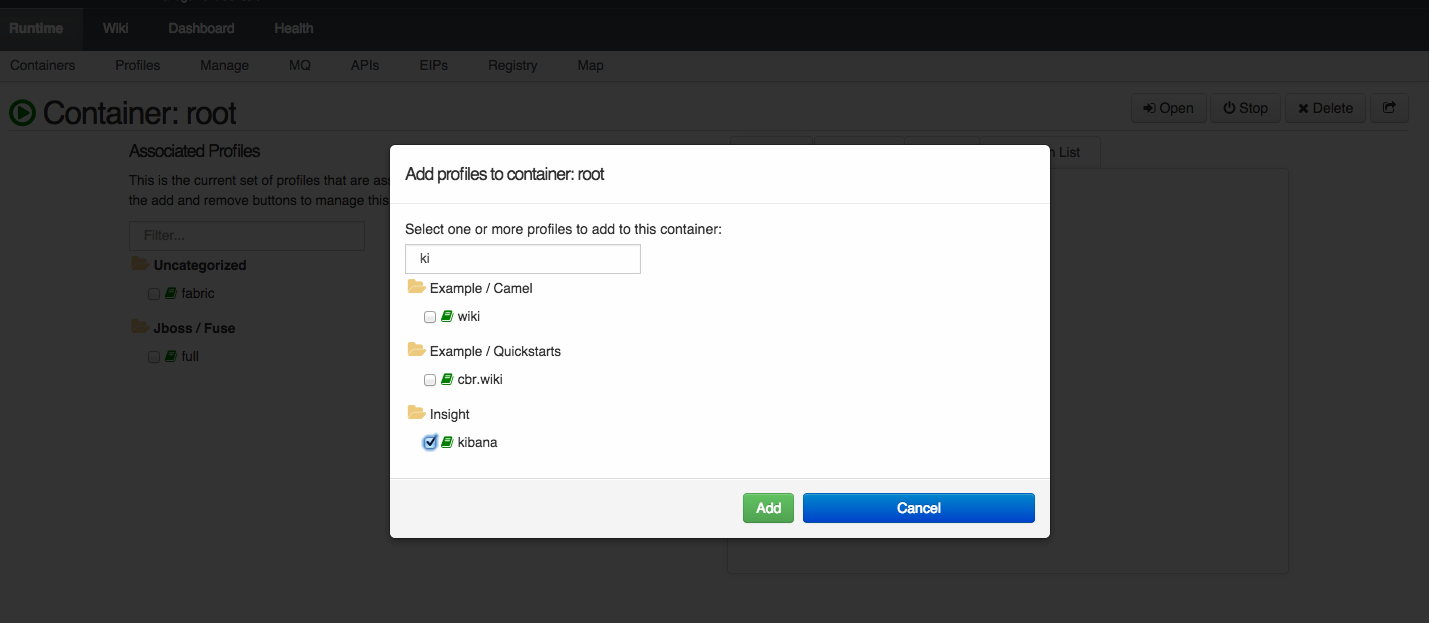The image size is (1429, 623).
Task: Click the share icon button next to Delete
Action: click(x=1389, y=108)
